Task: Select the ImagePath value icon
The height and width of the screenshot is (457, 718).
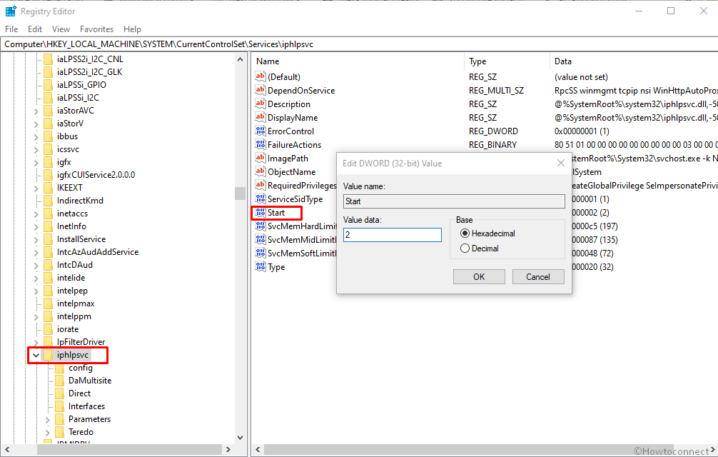Action: tap(260, 158)
